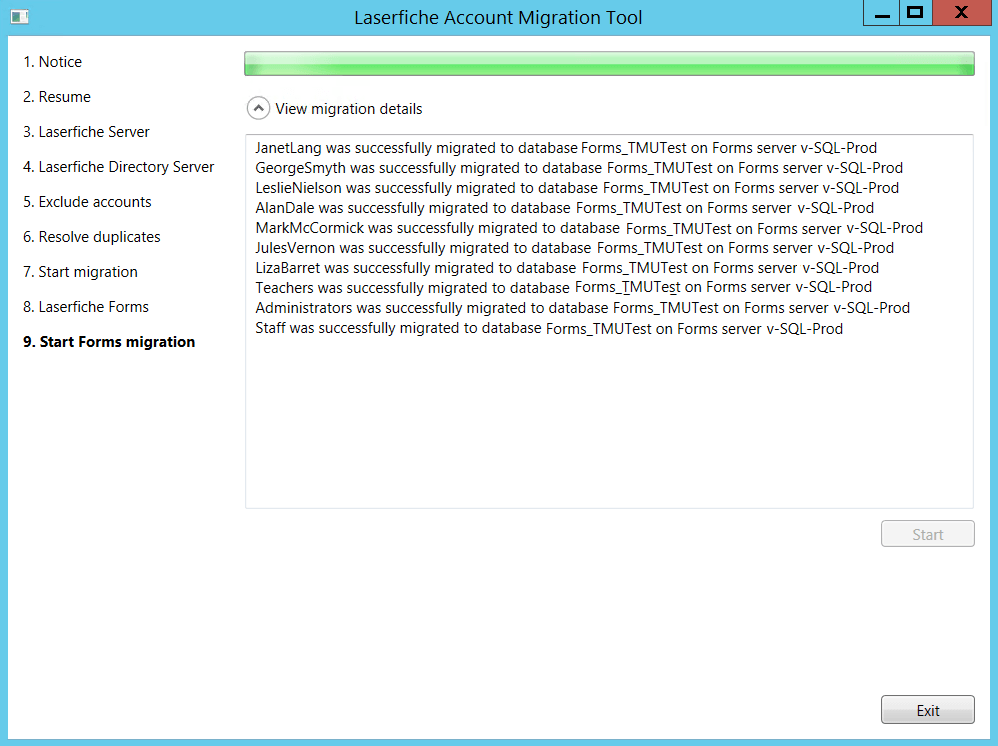Select step 5. Exclude accounts
The height and width of the screenshot is (746, 998).
[87, 202]
